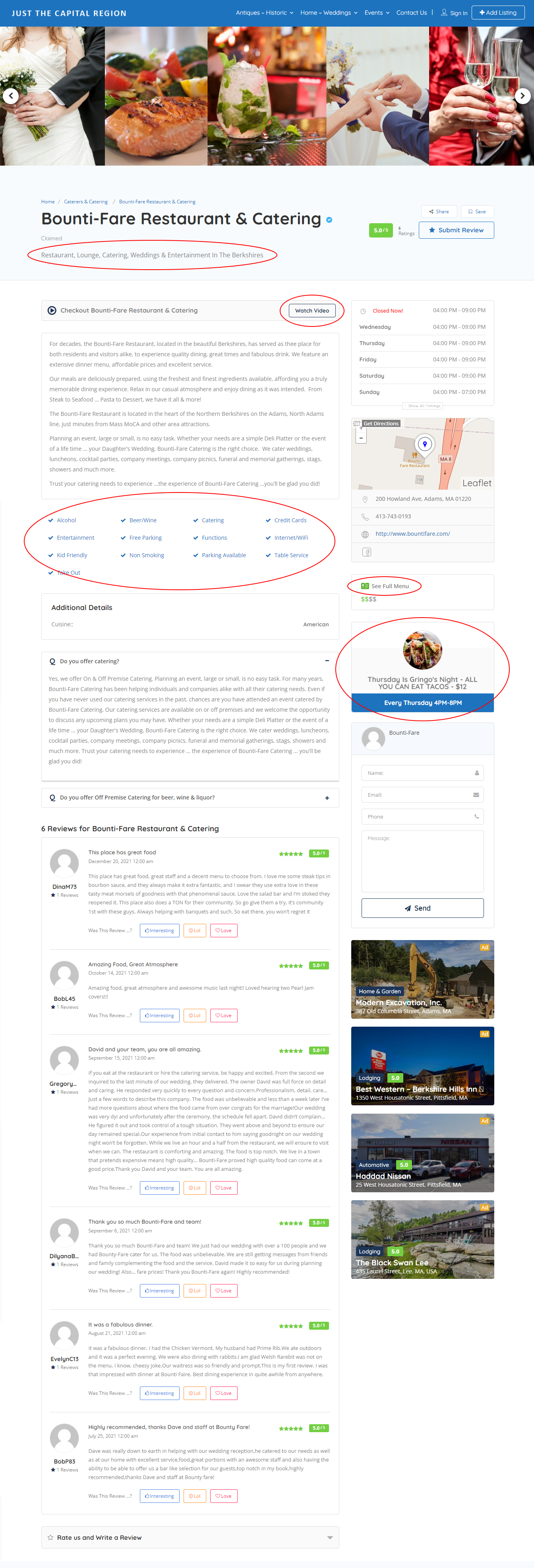Screen dimensions: 534x1568
Task: Mark DinaM73's review as Interesting
Action: (160, 930)
